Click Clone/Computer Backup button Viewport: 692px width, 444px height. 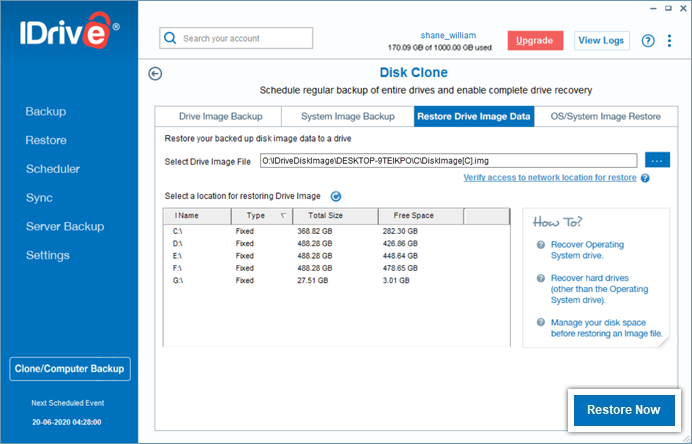pos(70,369)
